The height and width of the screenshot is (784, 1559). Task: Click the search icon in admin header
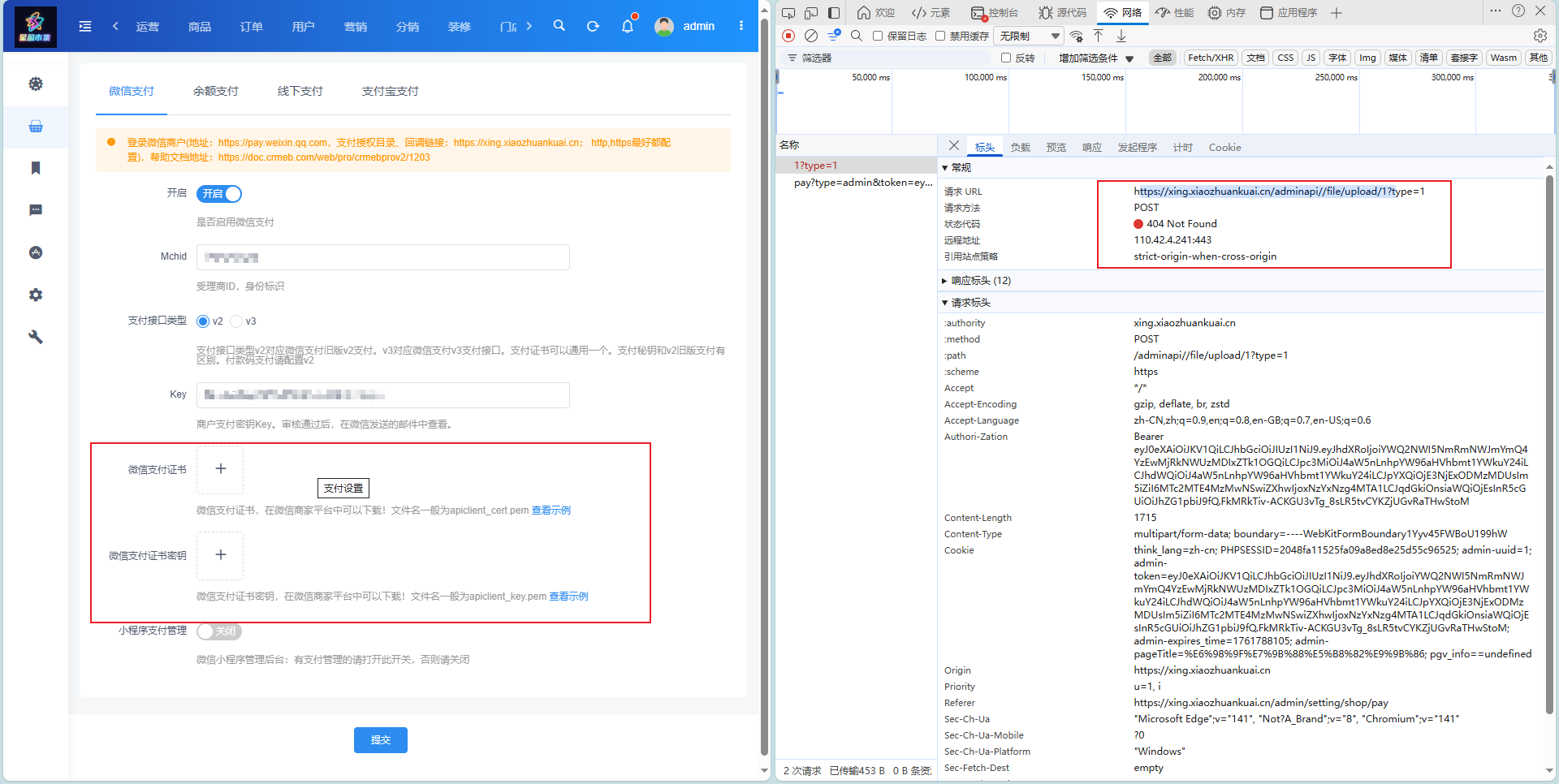[559, 26]
